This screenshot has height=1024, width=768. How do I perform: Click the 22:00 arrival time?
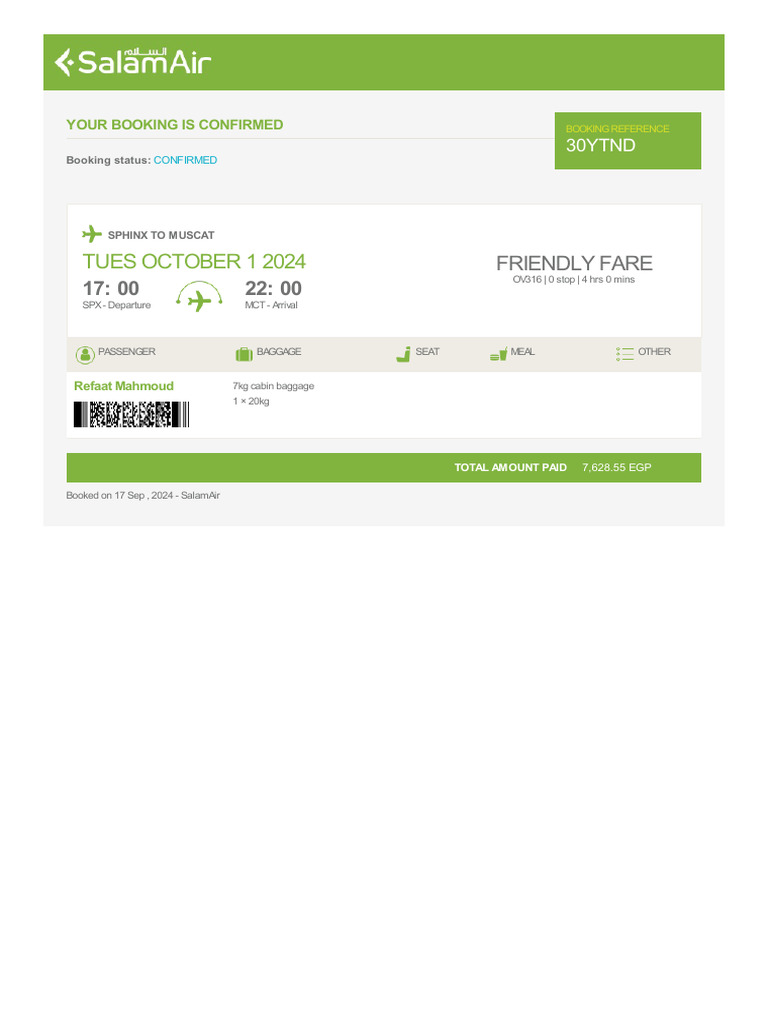click(x=273, y=289)
